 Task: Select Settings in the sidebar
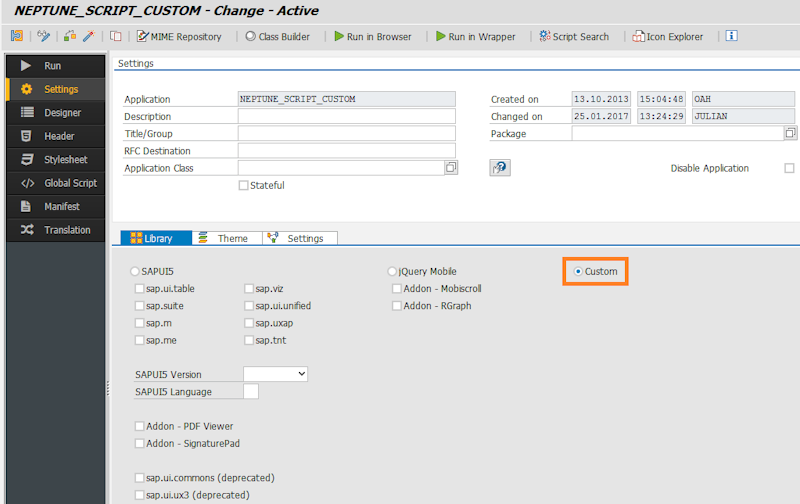(x=56, y=89)
